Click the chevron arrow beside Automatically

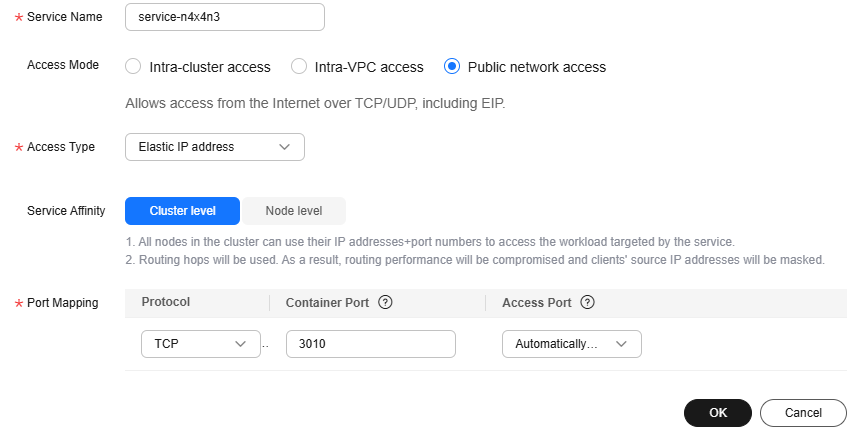[x=621, y=344]
